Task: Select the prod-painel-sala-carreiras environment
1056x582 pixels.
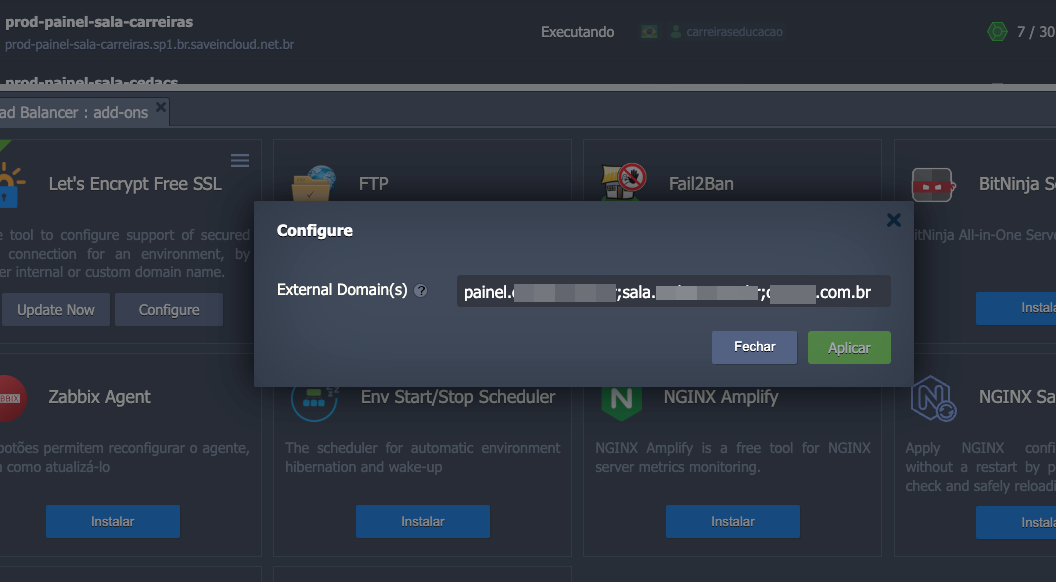Action: pyautogui.click(x=99, y=22)
